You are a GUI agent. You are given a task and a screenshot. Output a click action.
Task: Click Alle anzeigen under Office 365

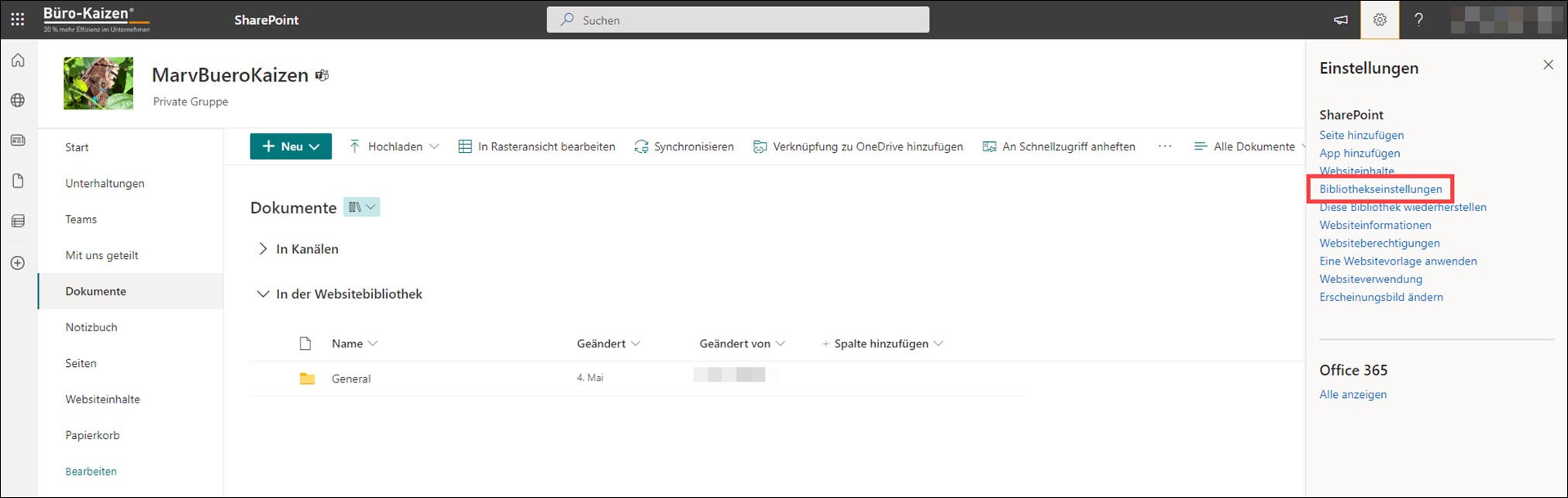pyautogui.click(x=1353, y=394)
